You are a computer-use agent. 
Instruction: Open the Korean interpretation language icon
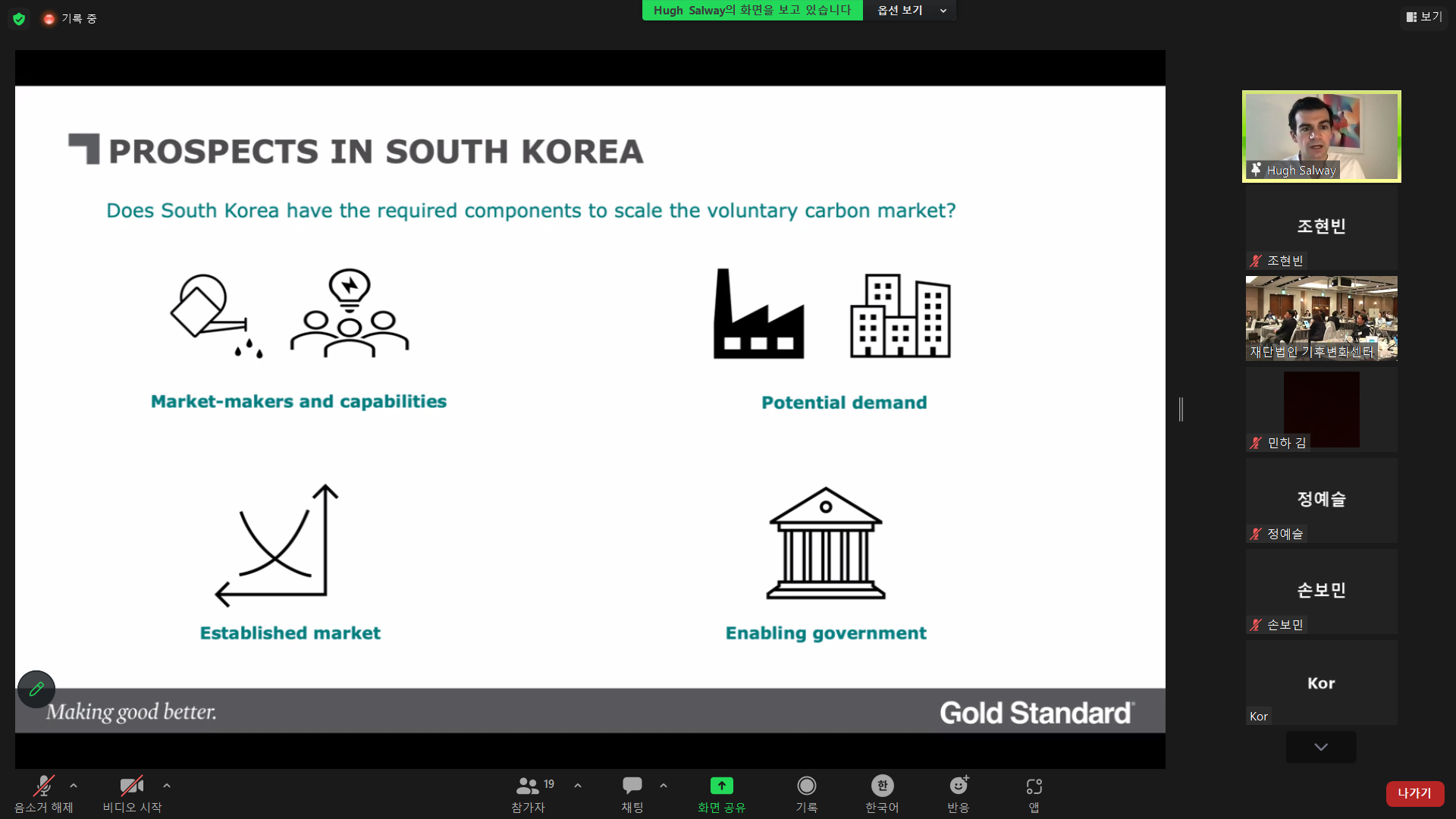tap(882, 786)
